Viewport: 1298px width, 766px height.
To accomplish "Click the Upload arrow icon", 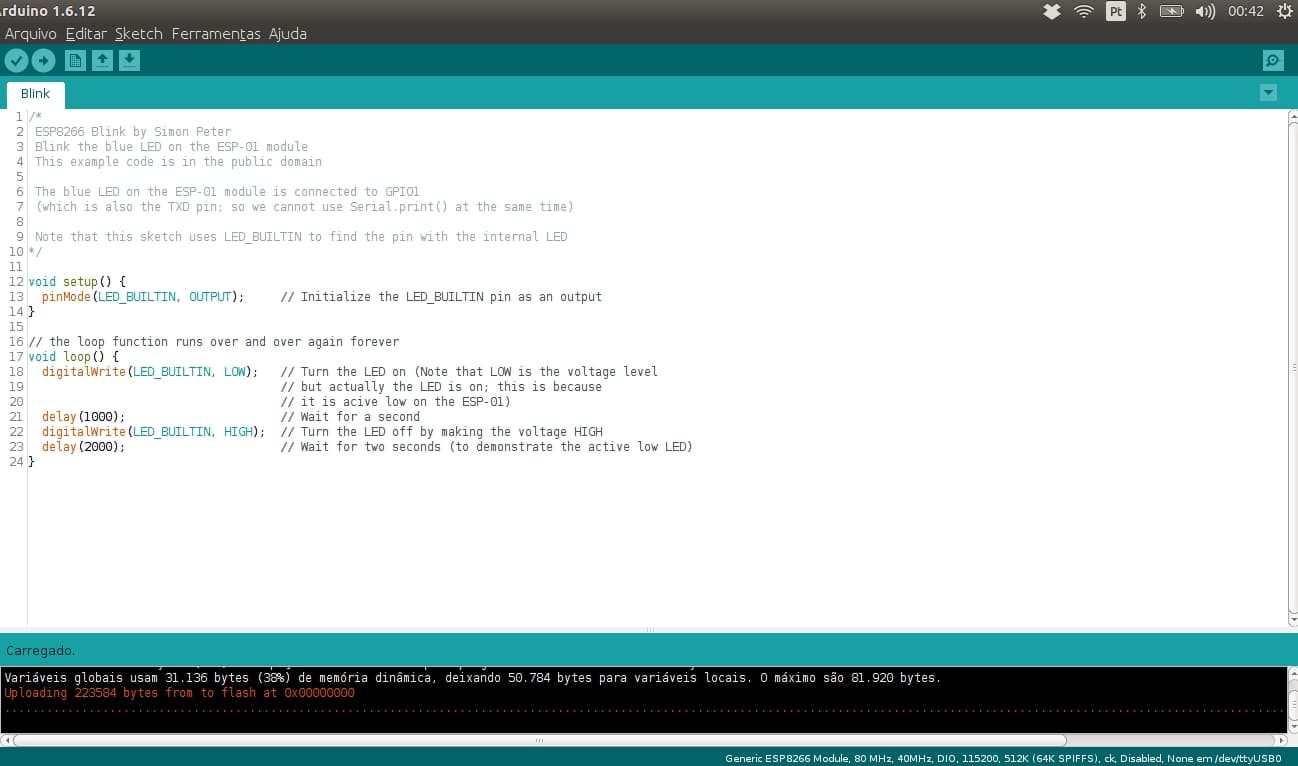I will [x=43, y=61].
